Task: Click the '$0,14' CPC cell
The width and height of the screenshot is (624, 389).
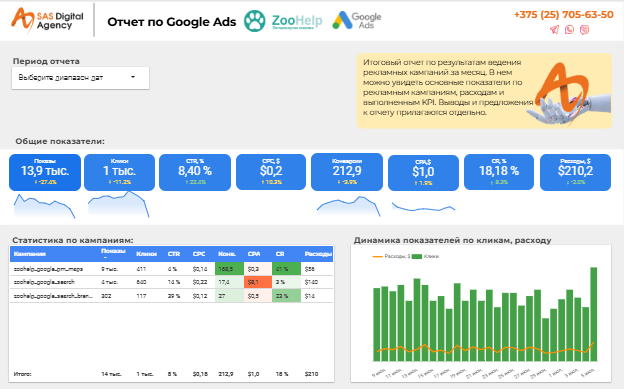Action: coord(200,269)
